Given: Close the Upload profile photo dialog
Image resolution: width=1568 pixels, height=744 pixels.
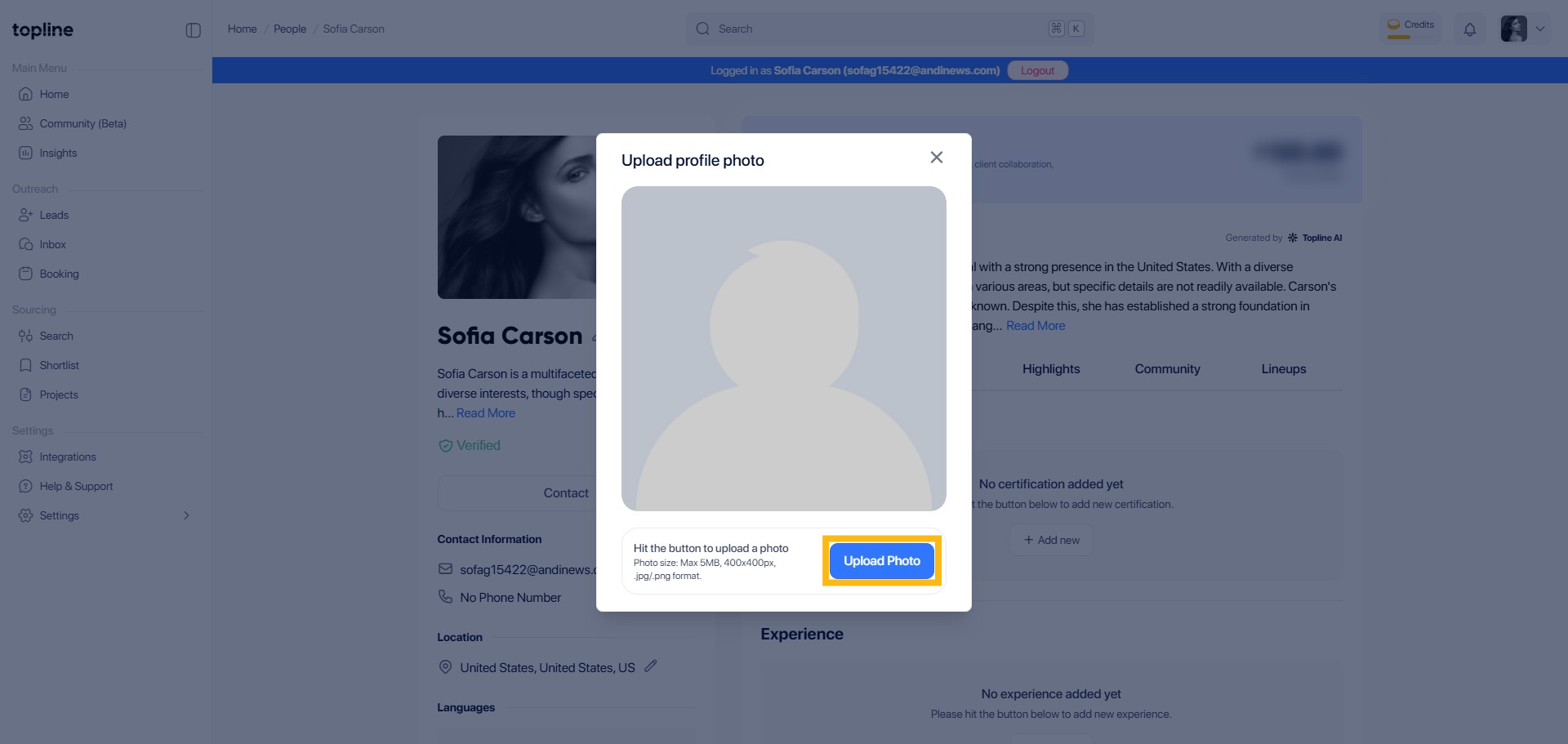Looking at the screenshot, I should [936, 158].
